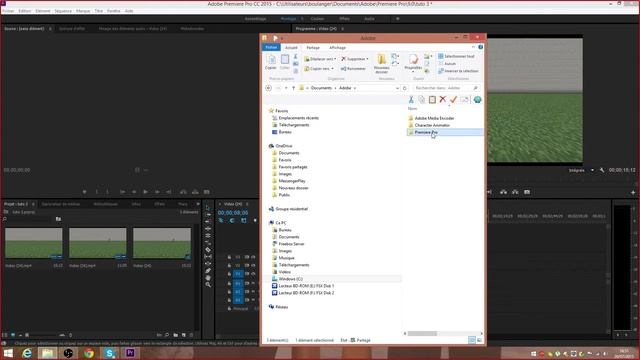Screen dimensions: 640x360
Task: Select the Selection tool in Premiere tools panel
Action: pyautogui.click(x=208, y=207)
